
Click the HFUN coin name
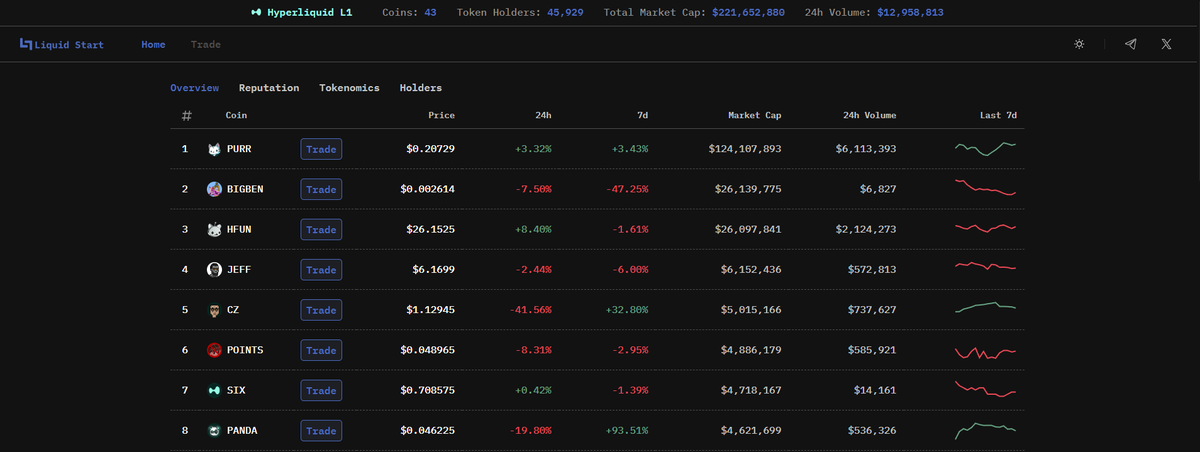pos(239,230)
